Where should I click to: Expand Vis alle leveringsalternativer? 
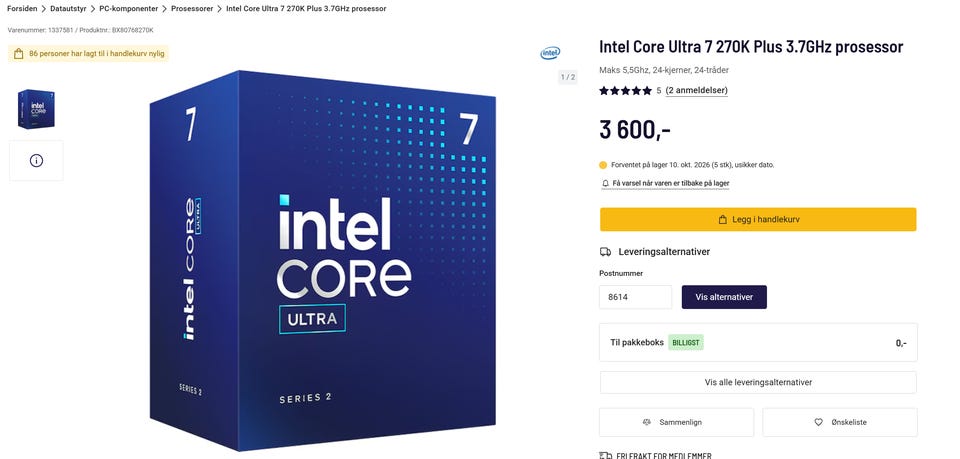pos(758,382)
